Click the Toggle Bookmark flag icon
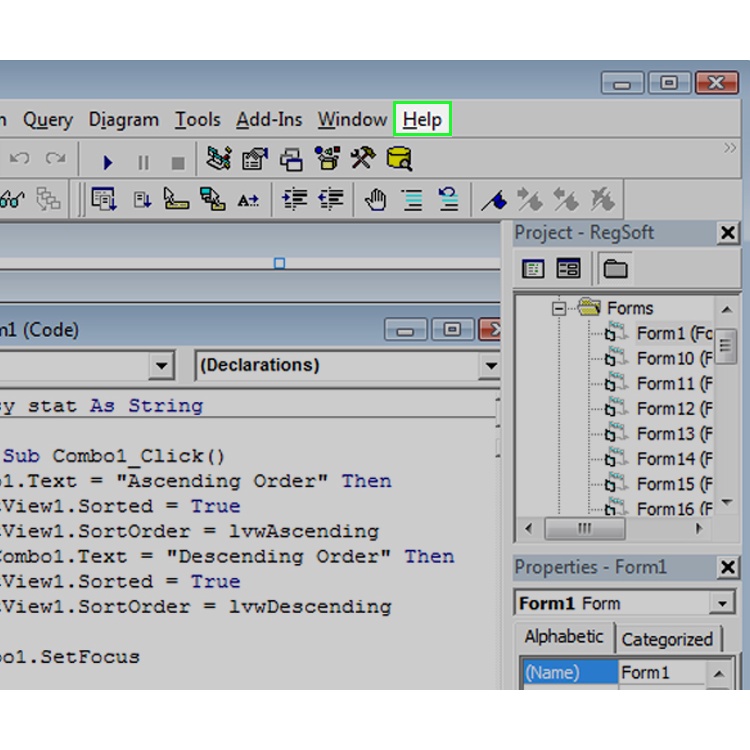The width and height of the screenshot is (750, 750). (493, 200)
